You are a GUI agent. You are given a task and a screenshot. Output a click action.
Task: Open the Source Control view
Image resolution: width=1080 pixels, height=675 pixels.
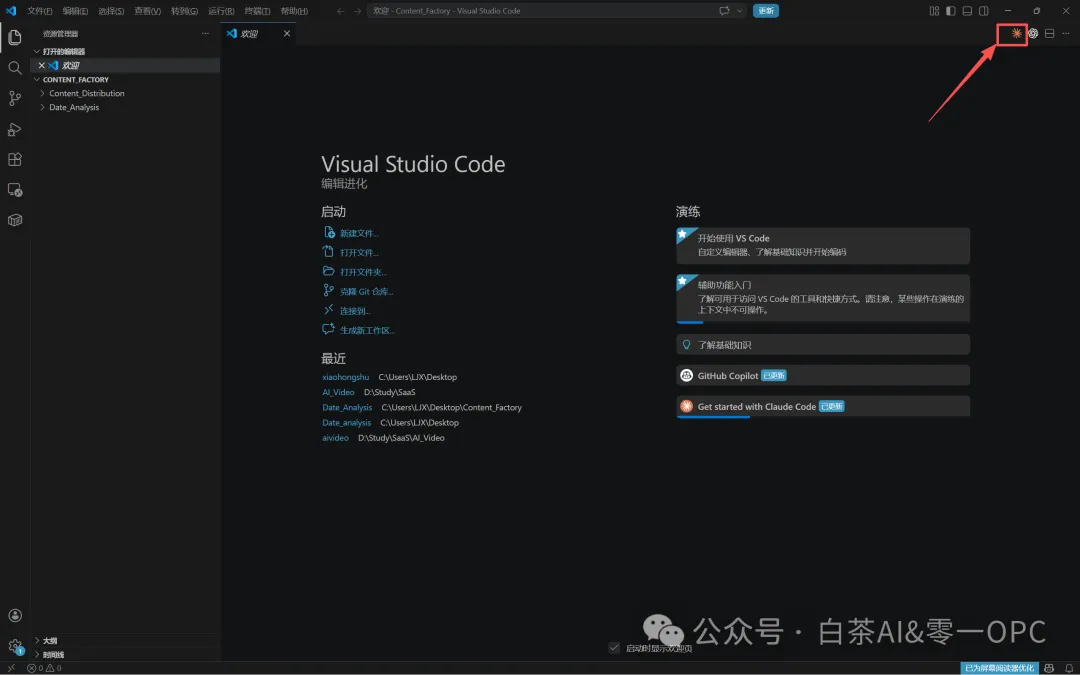point(14,98)
